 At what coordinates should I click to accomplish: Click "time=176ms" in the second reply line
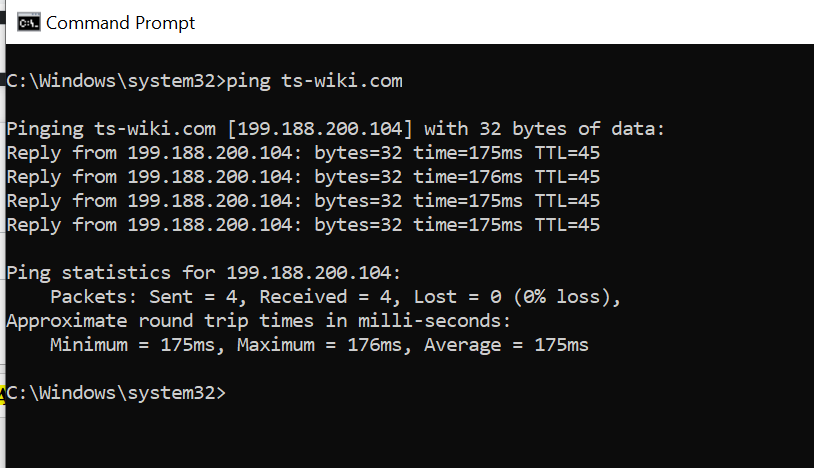[468, 177]
